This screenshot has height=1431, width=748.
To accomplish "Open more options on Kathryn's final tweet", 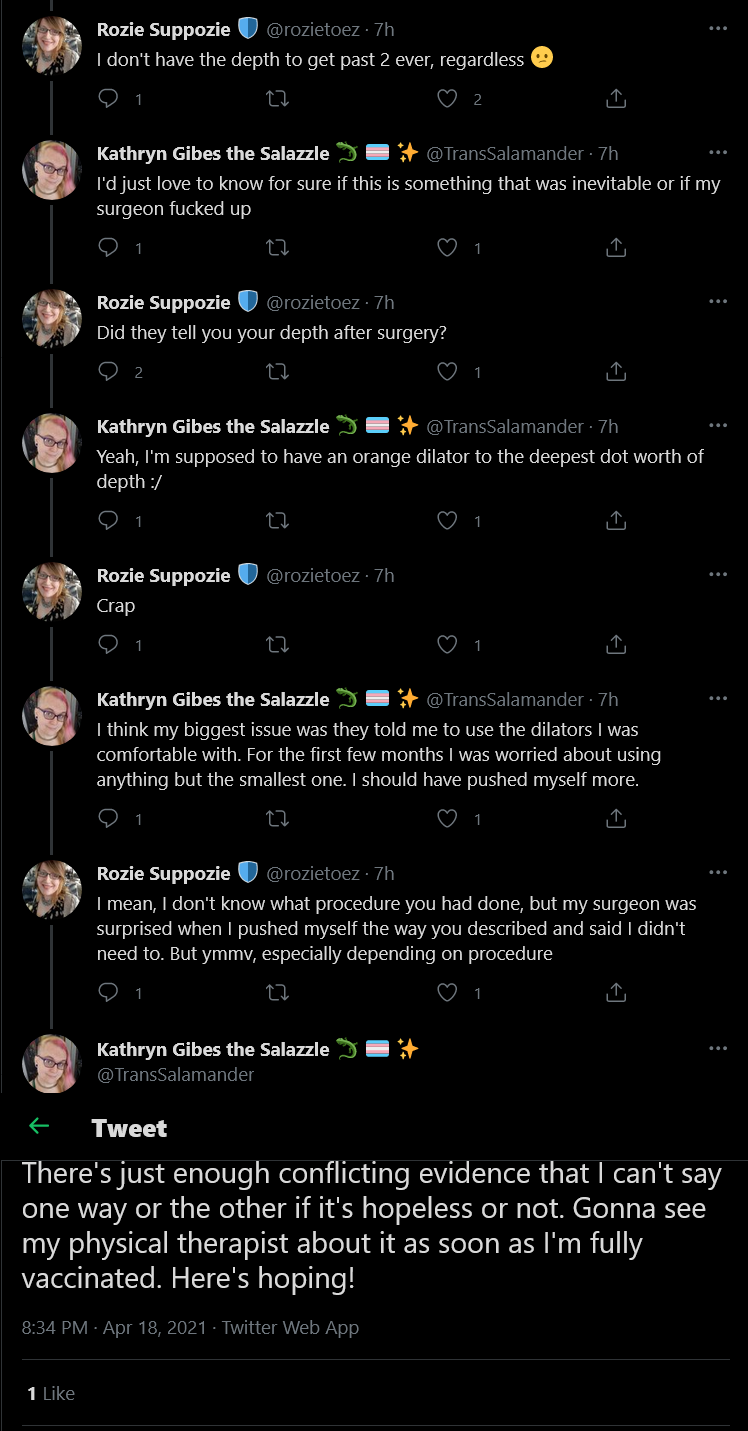I will point(717,1048).
